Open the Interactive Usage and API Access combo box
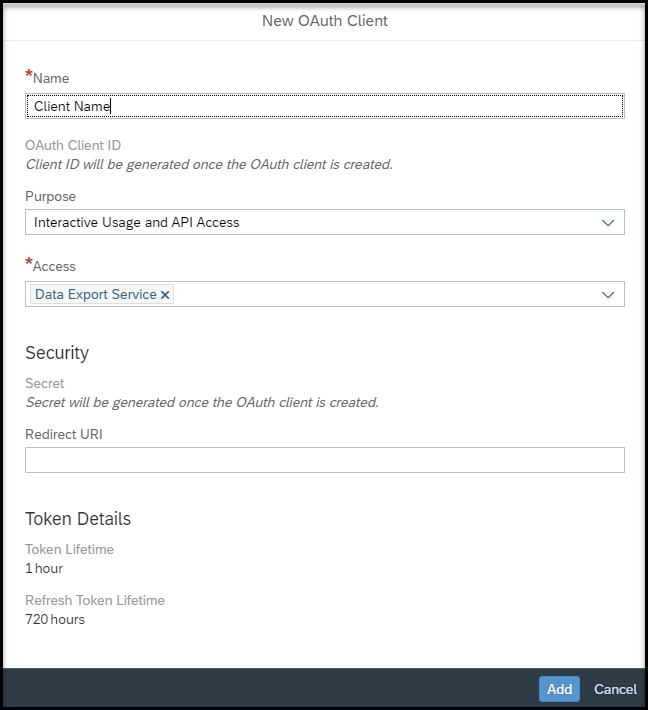 click(325, 222)
